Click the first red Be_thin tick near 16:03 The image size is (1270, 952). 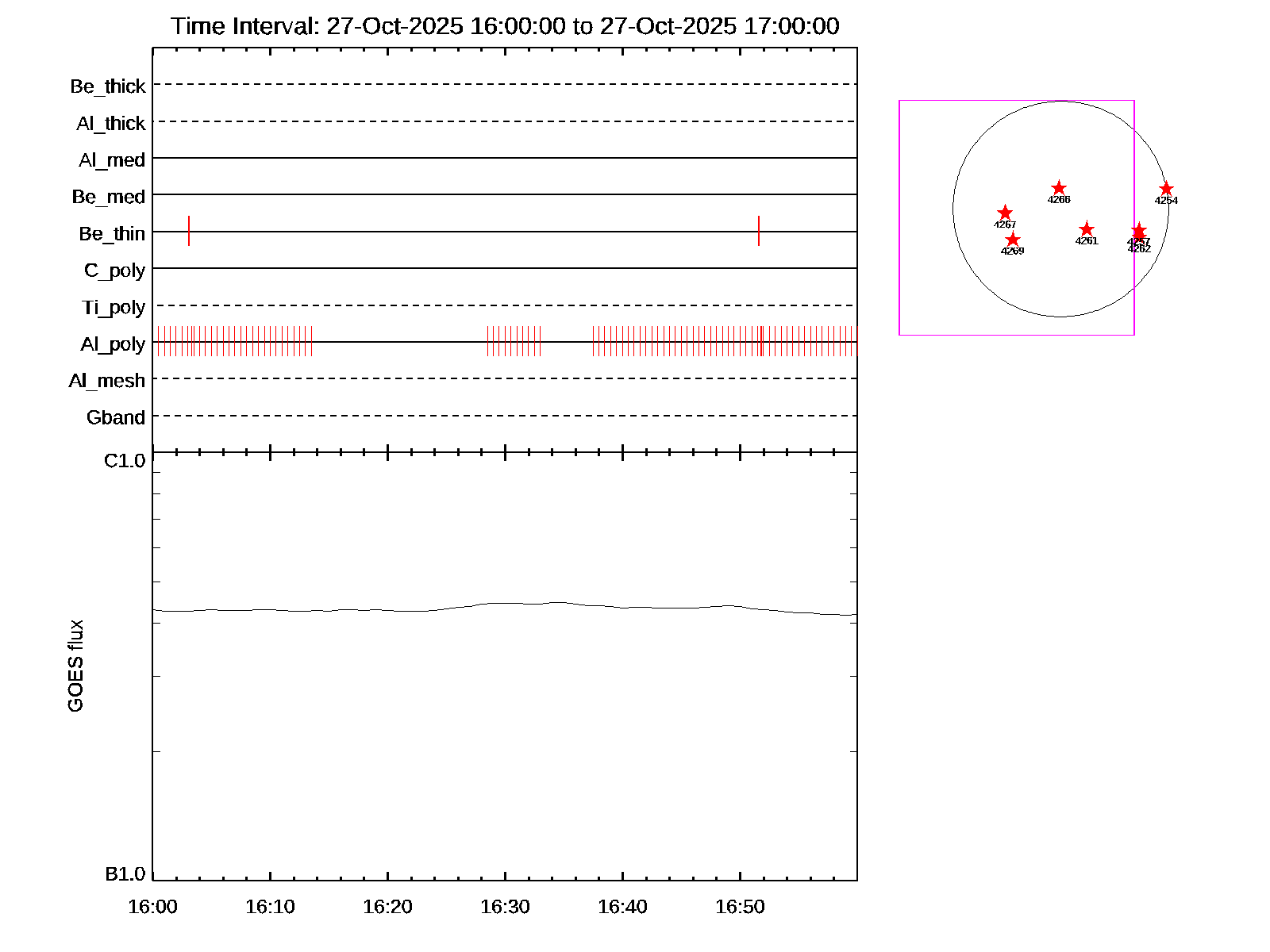189,231
